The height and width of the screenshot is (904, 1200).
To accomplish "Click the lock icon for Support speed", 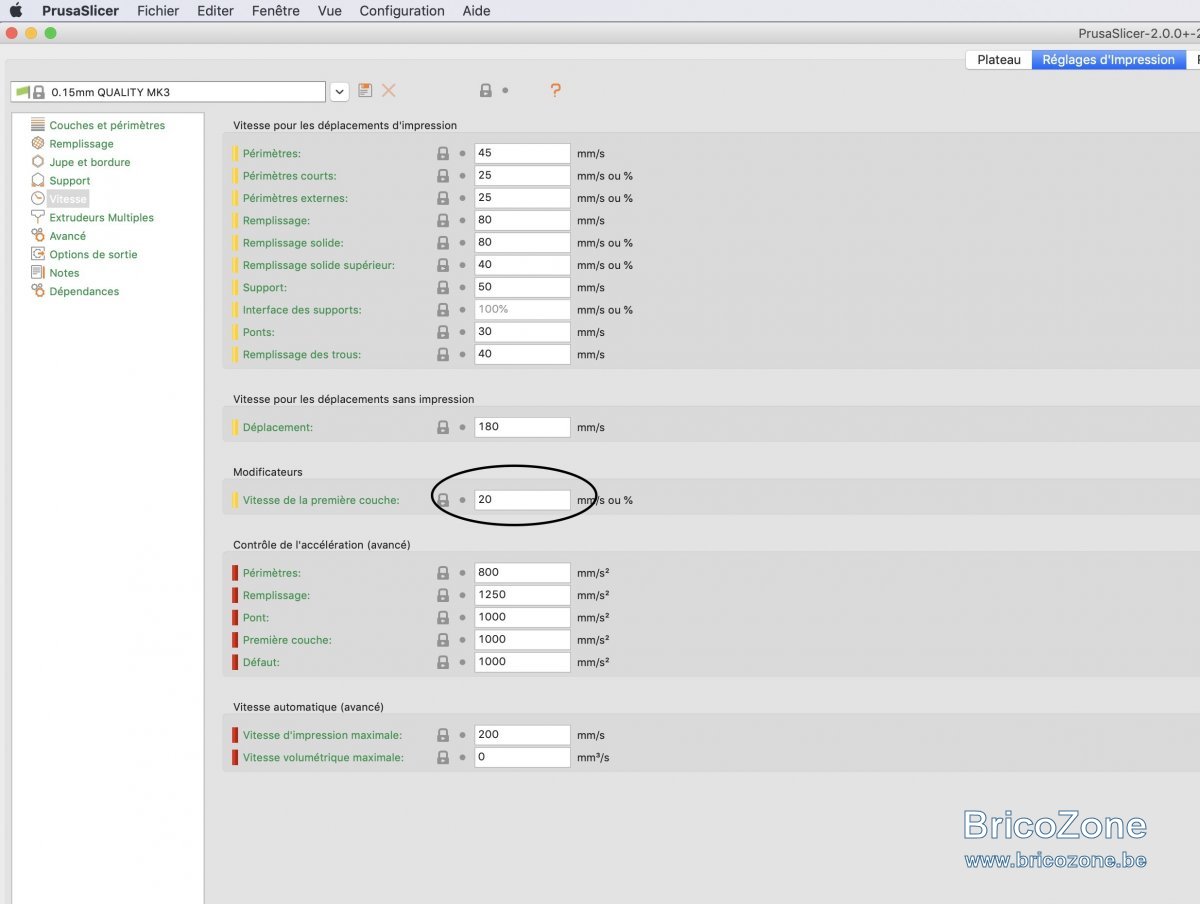I will pyautogui.click(x=443, y=287).
